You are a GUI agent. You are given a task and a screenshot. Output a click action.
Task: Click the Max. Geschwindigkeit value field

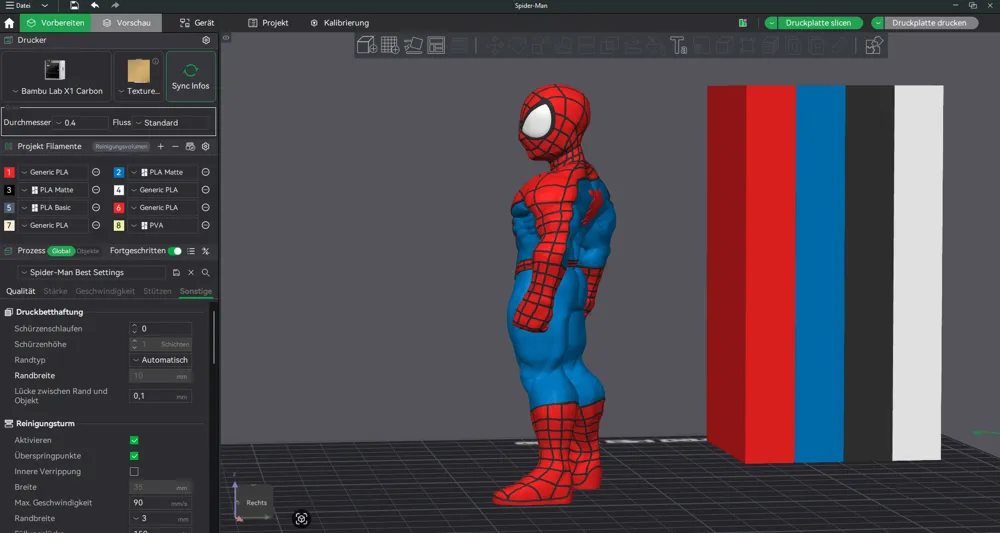click(160, 503)
